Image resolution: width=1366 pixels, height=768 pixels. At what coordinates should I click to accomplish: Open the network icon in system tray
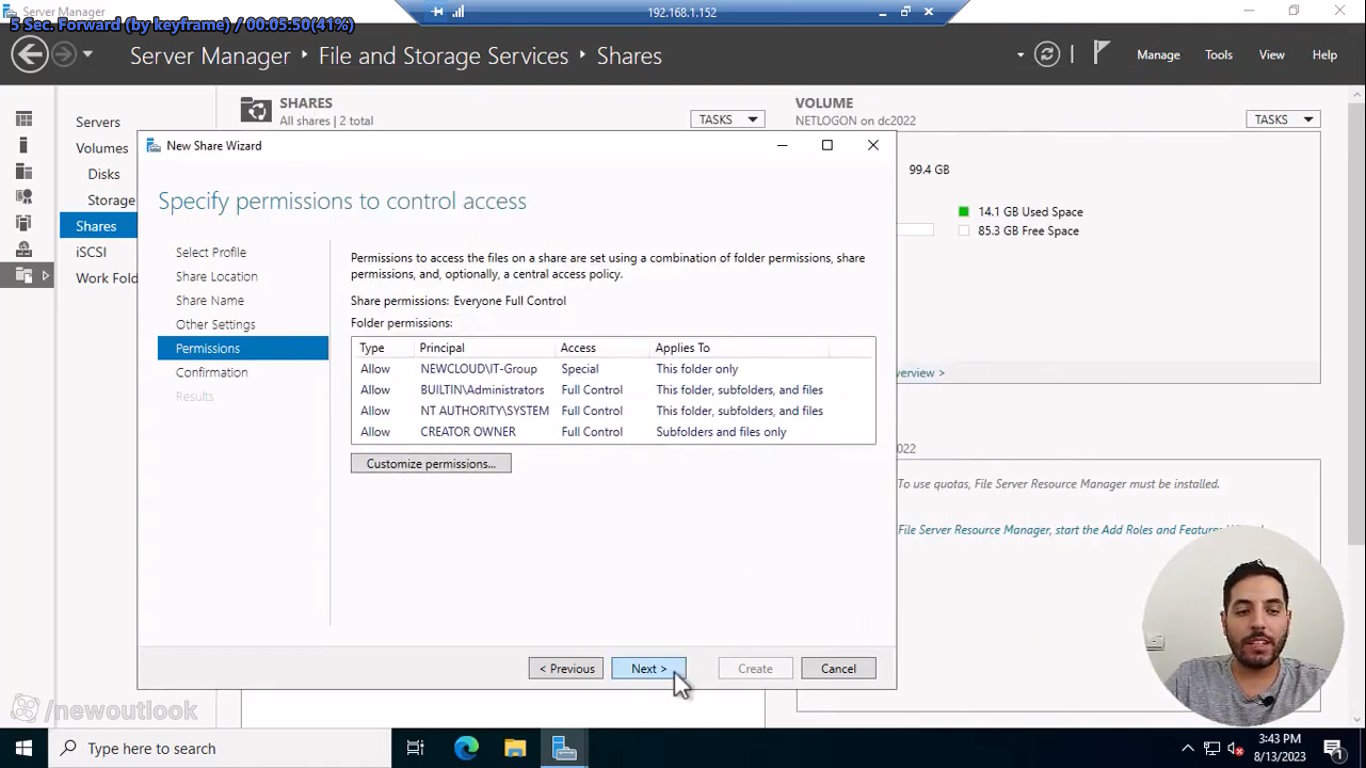coord(1212,748)
